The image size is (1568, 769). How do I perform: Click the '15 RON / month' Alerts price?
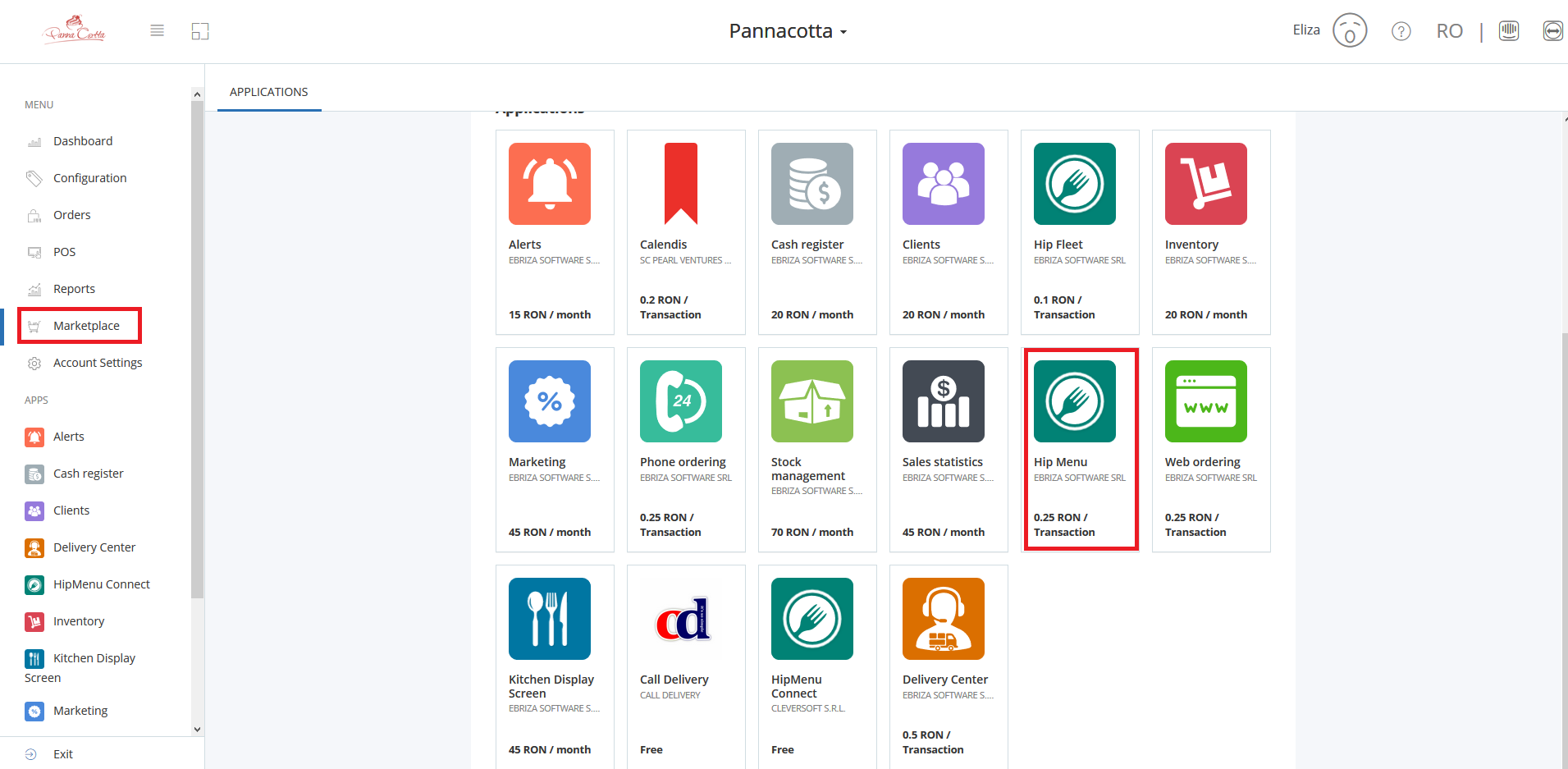[550, 315]
